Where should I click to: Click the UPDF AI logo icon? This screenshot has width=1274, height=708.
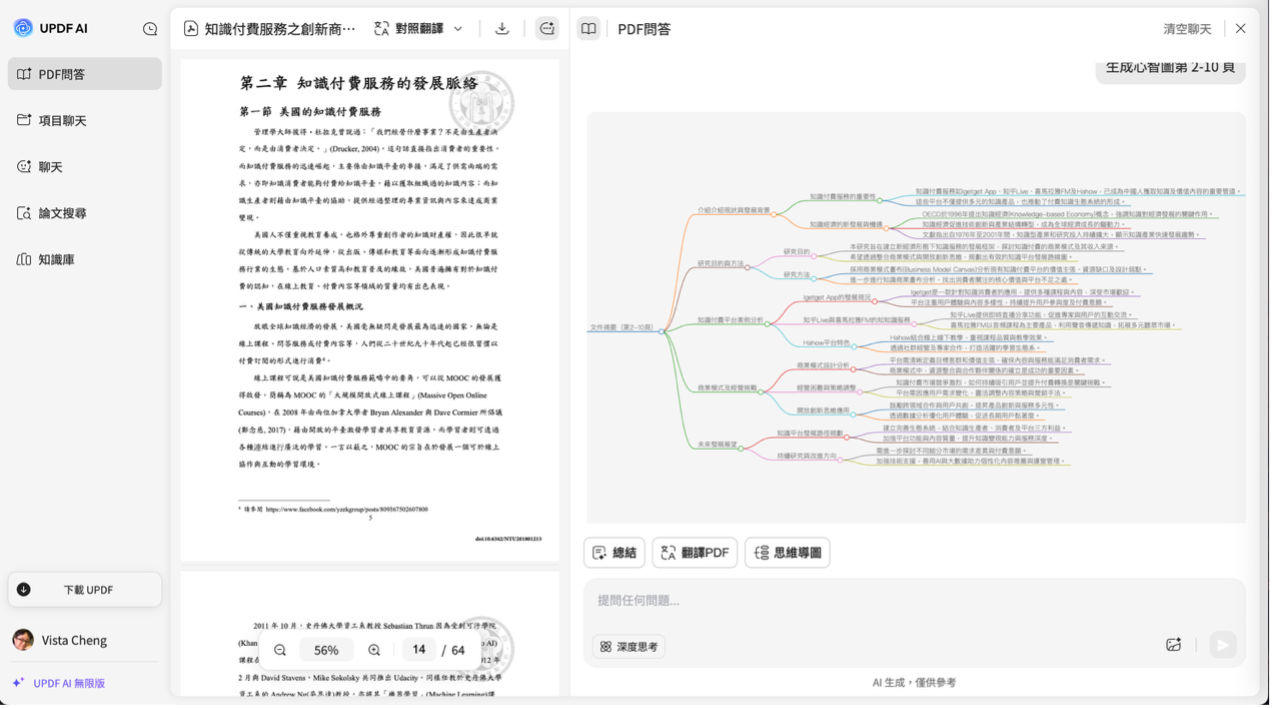(23, 28)
